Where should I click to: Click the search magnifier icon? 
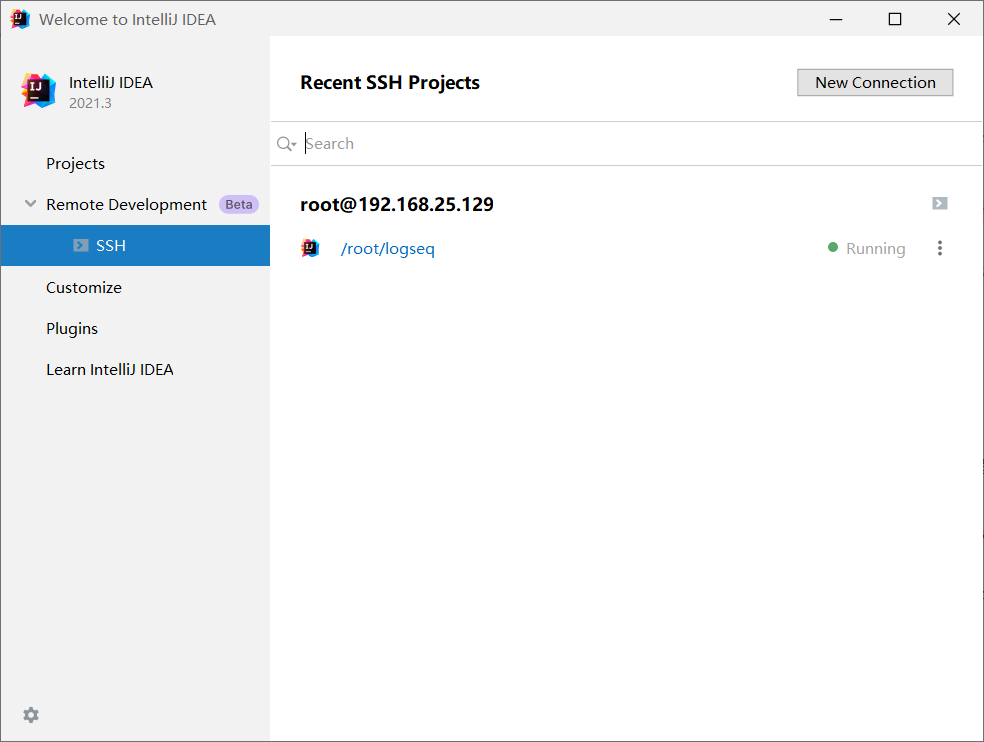pyautogui.click(x=284, y=144)
